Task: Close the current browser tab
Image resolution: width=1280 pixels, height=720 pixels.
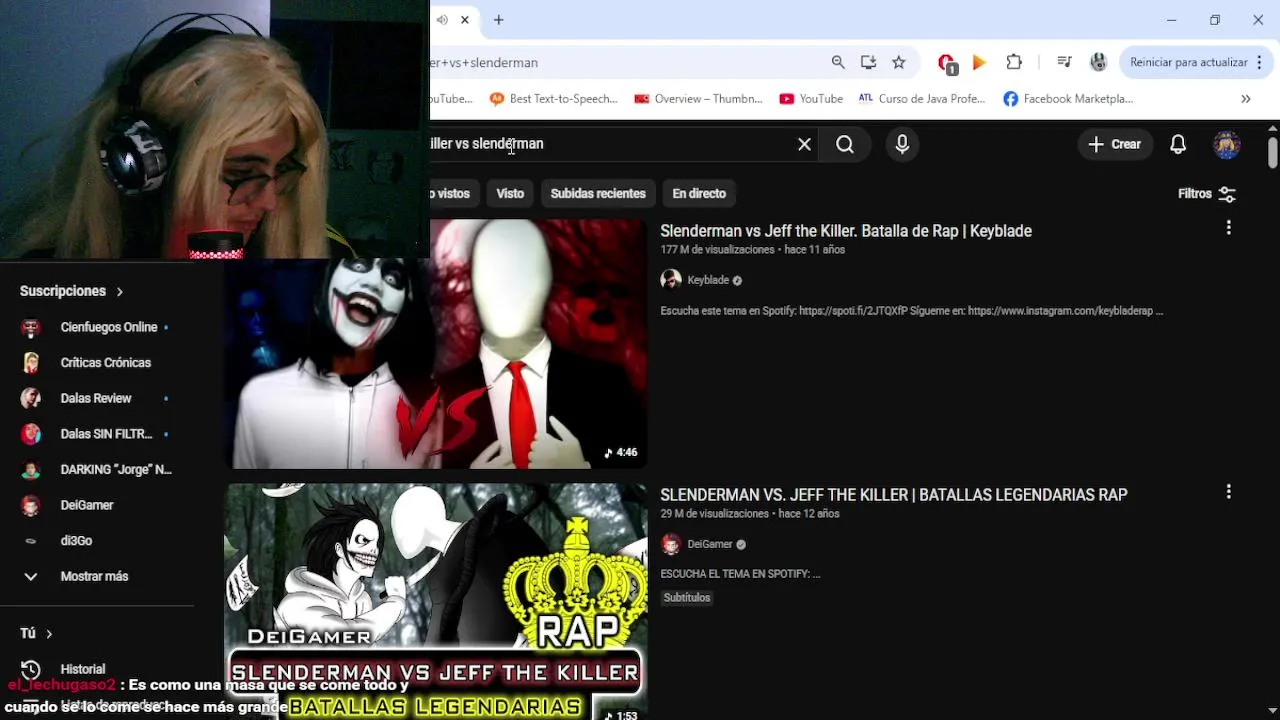Action: pyautogui.click(x=465, y=20)
